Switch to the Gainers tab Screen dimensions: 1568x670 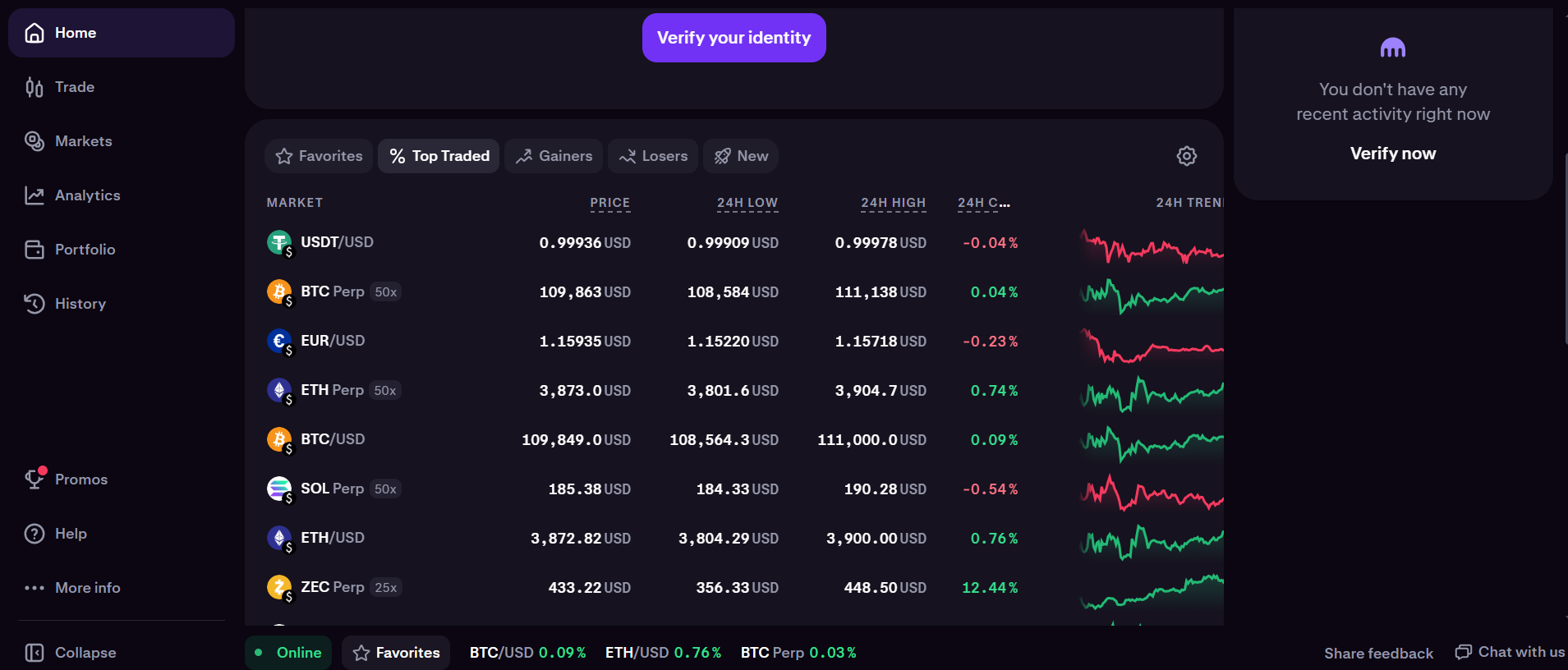554,156
